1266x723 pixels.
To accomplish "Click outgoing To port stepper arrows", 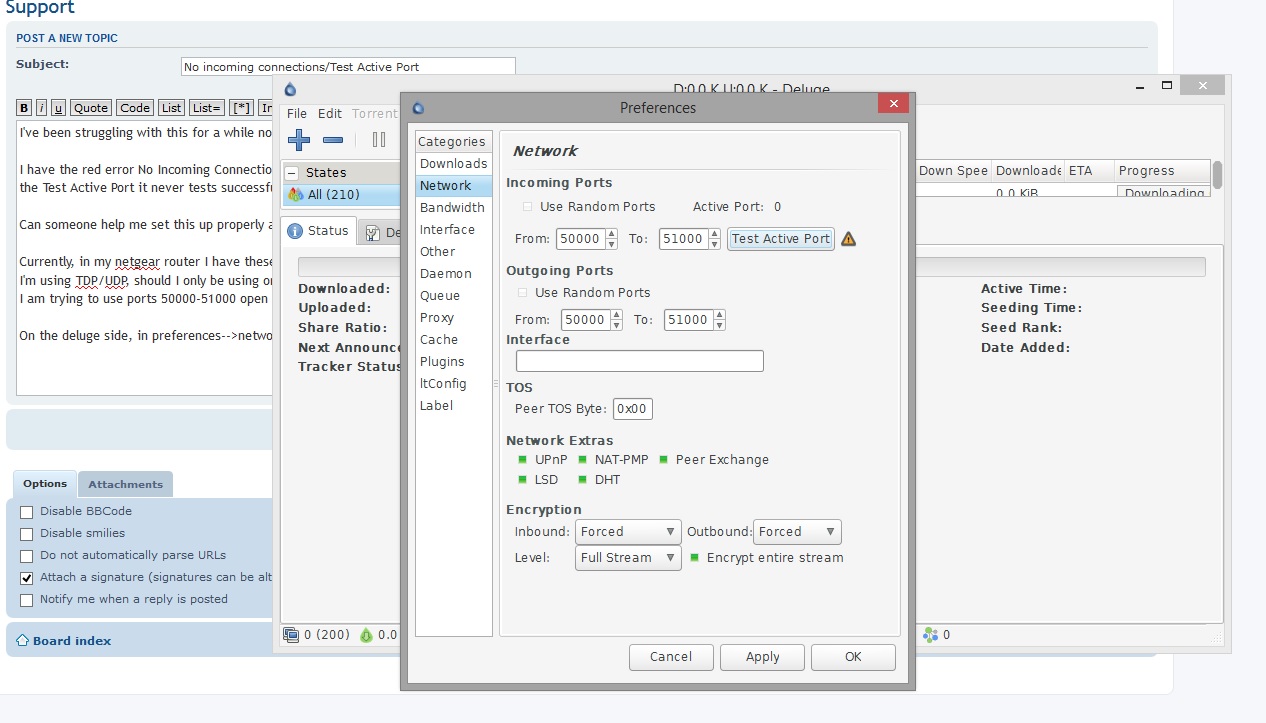I will pyautogui.click(x=719, y=320).
